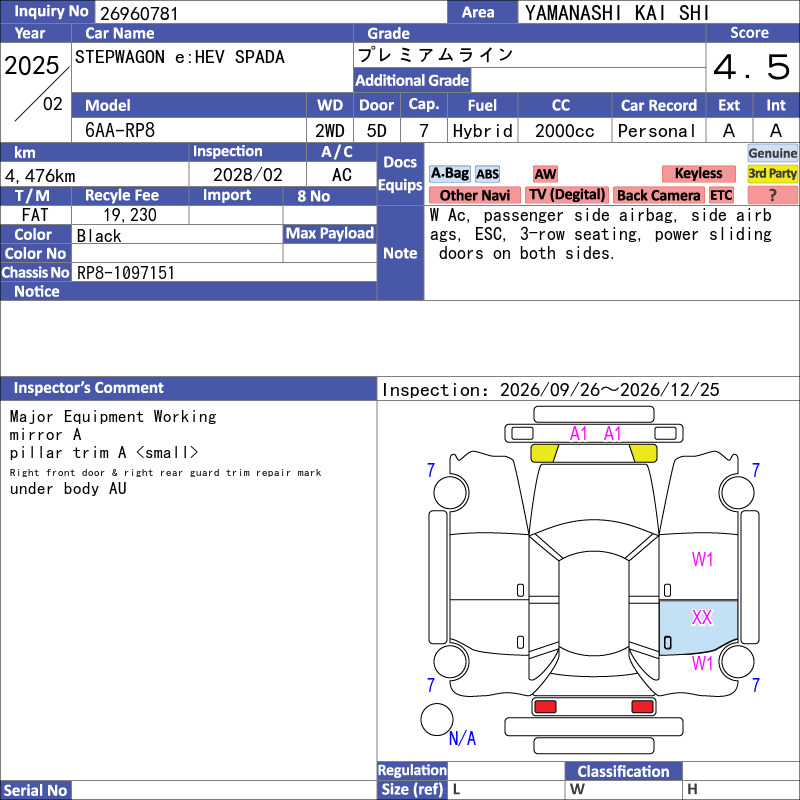Click the Other Navi badge
The width and height of the screenshot is (800, 800).
474,195
